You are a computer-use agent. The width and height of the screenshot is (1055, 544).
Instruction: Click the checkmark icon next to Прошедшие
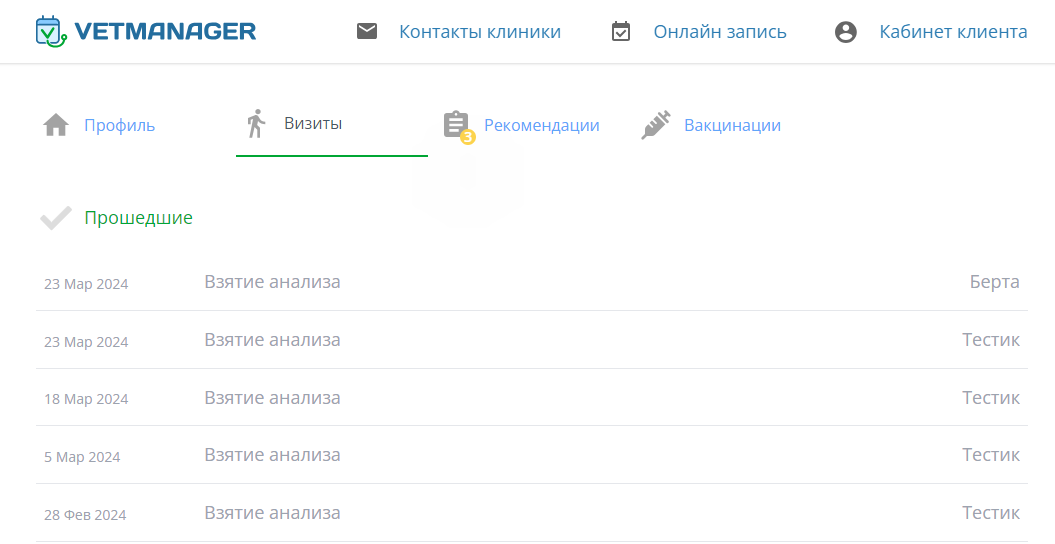click(56, 217)
